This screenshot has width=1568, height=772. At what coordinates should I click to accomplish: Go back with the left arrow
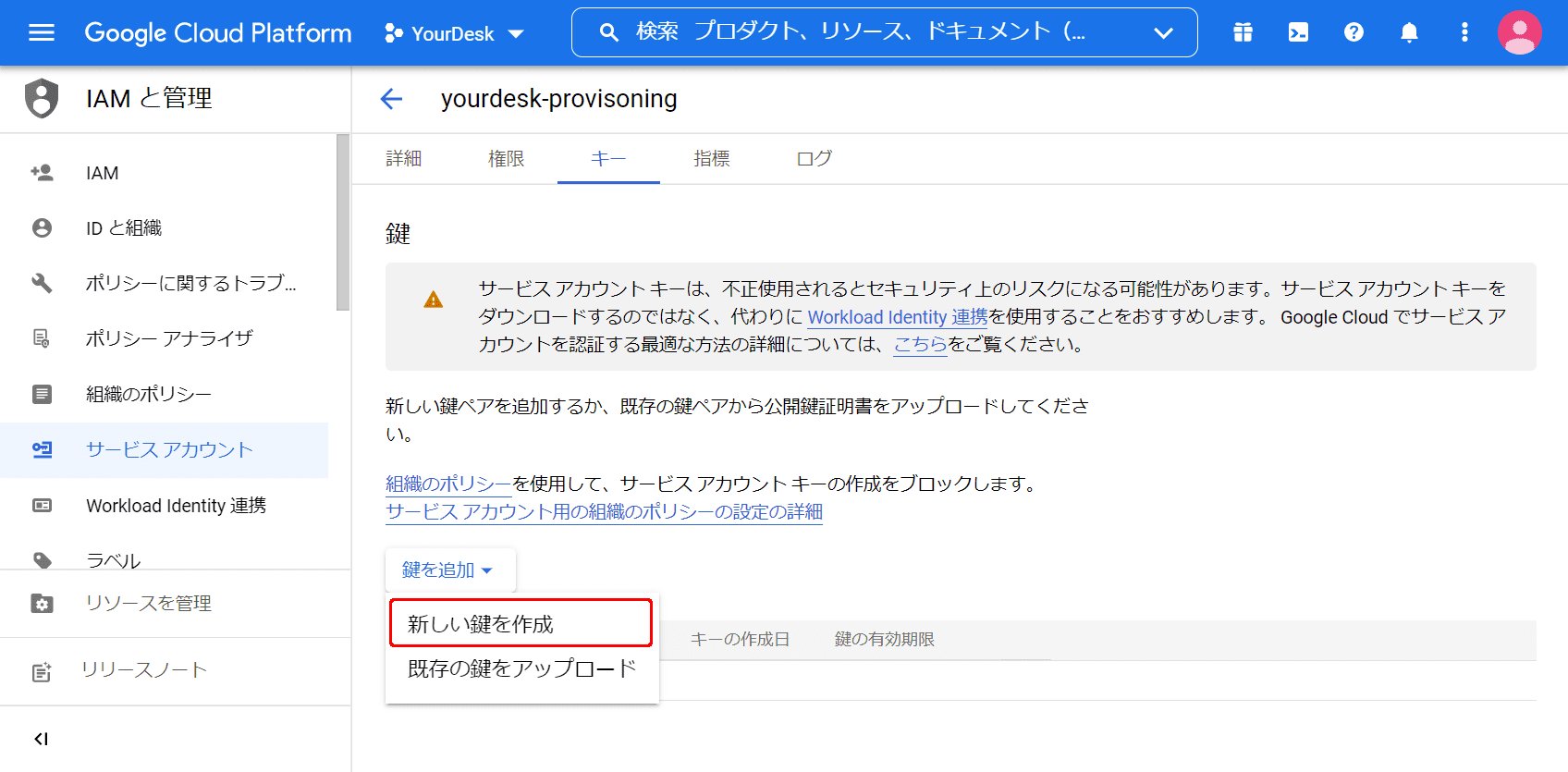[392, 99]
